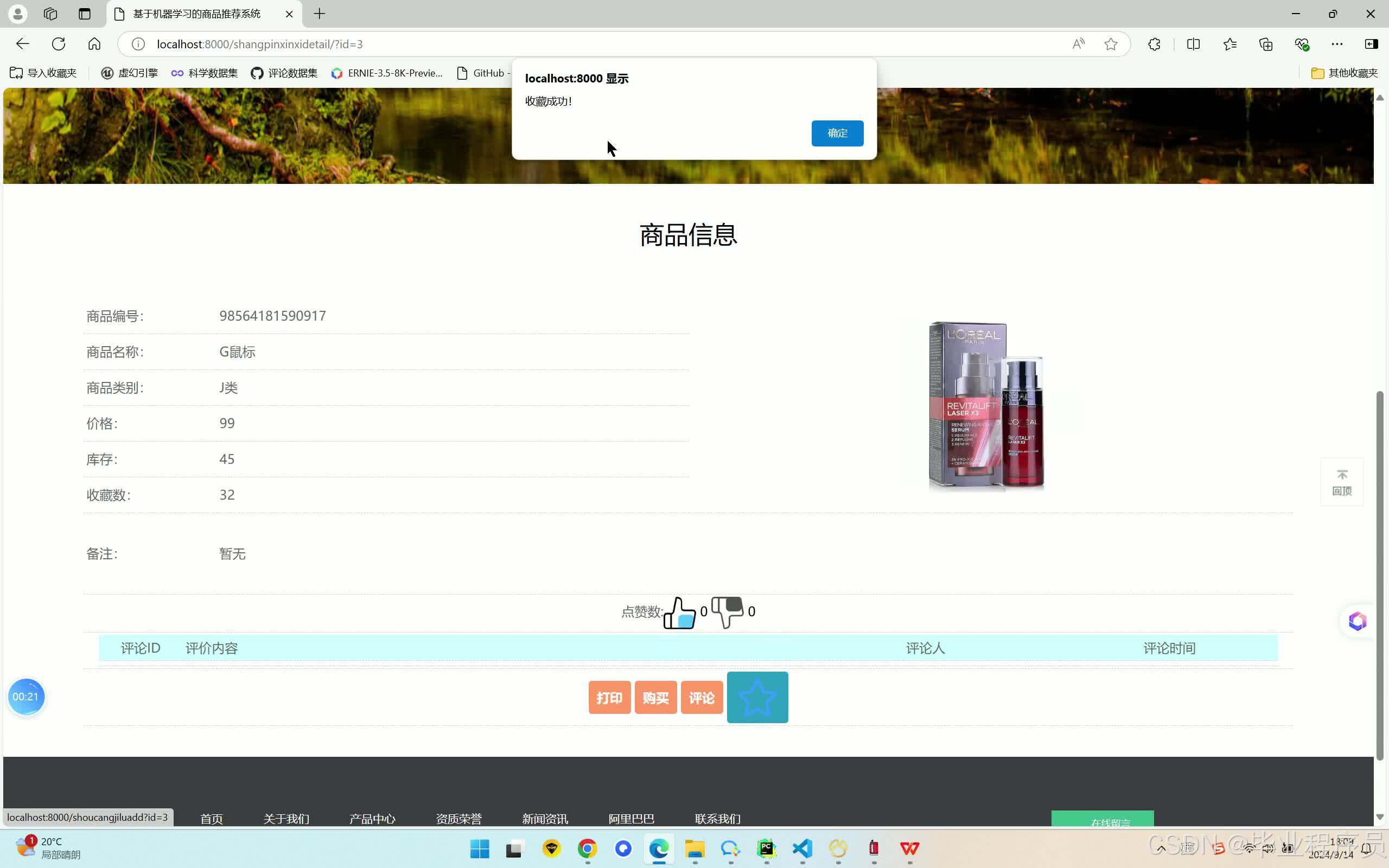Open the 资质荣誉 footer link

point(458,819)
